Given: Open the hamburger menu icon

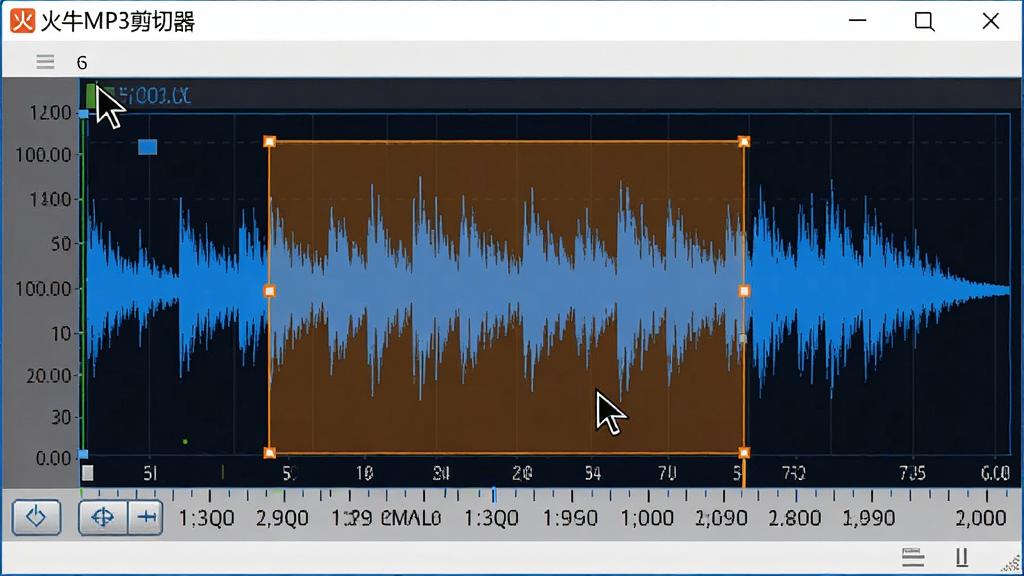Looking at the screenshot, I should coord(45,62).
